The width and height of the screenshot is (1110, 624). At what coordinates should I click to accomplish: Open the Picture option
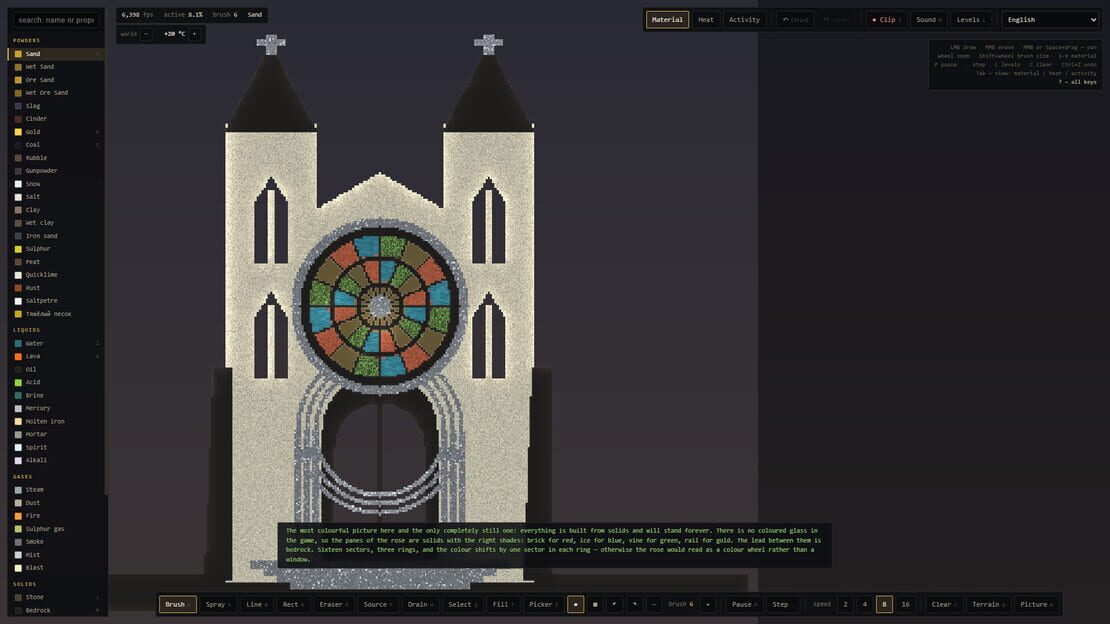(x=1036, y=604)
